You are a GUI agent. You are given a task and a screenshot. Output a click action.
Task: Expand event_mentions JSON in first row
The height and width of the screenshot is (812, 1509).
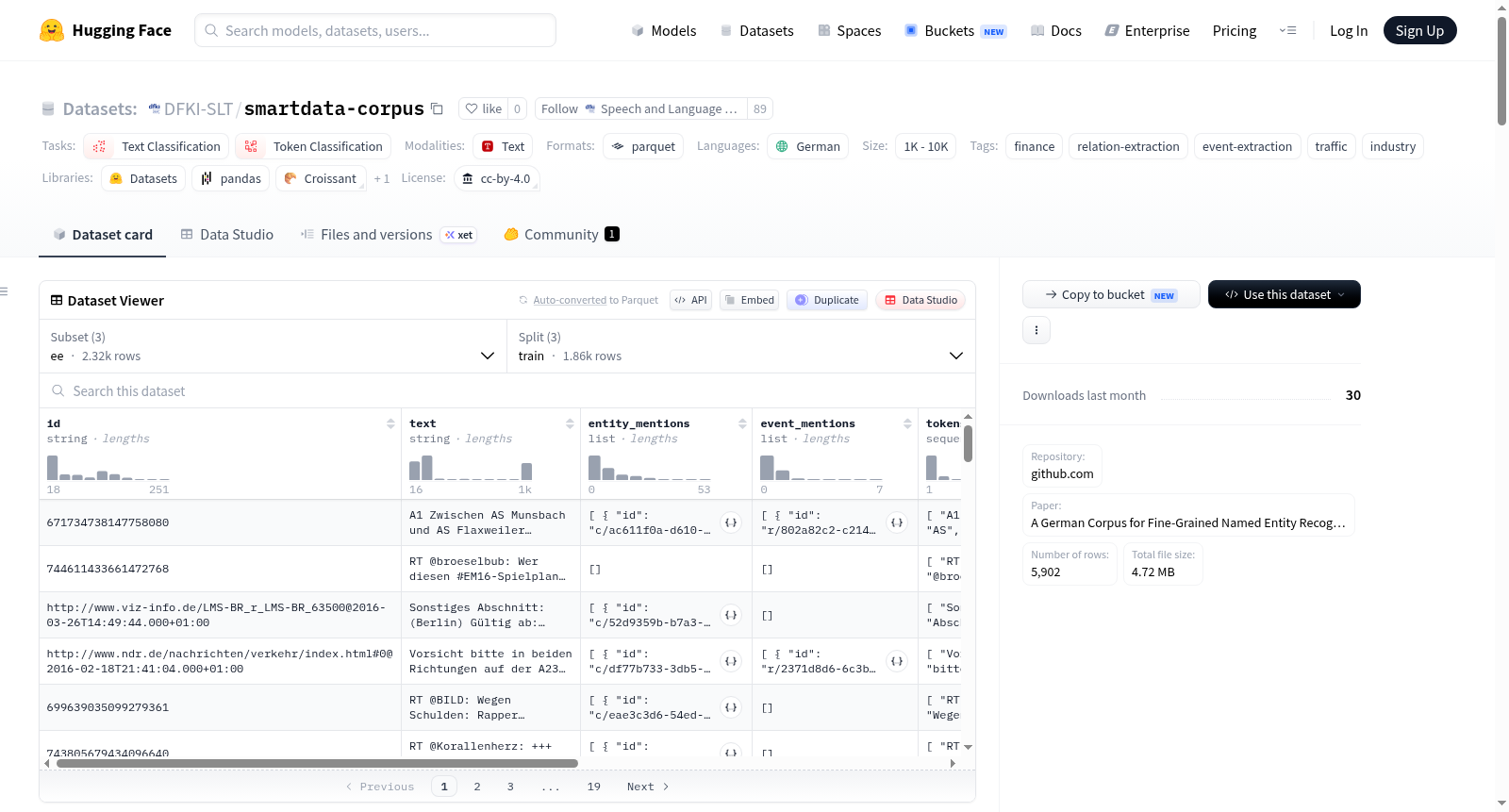(897, 522)
